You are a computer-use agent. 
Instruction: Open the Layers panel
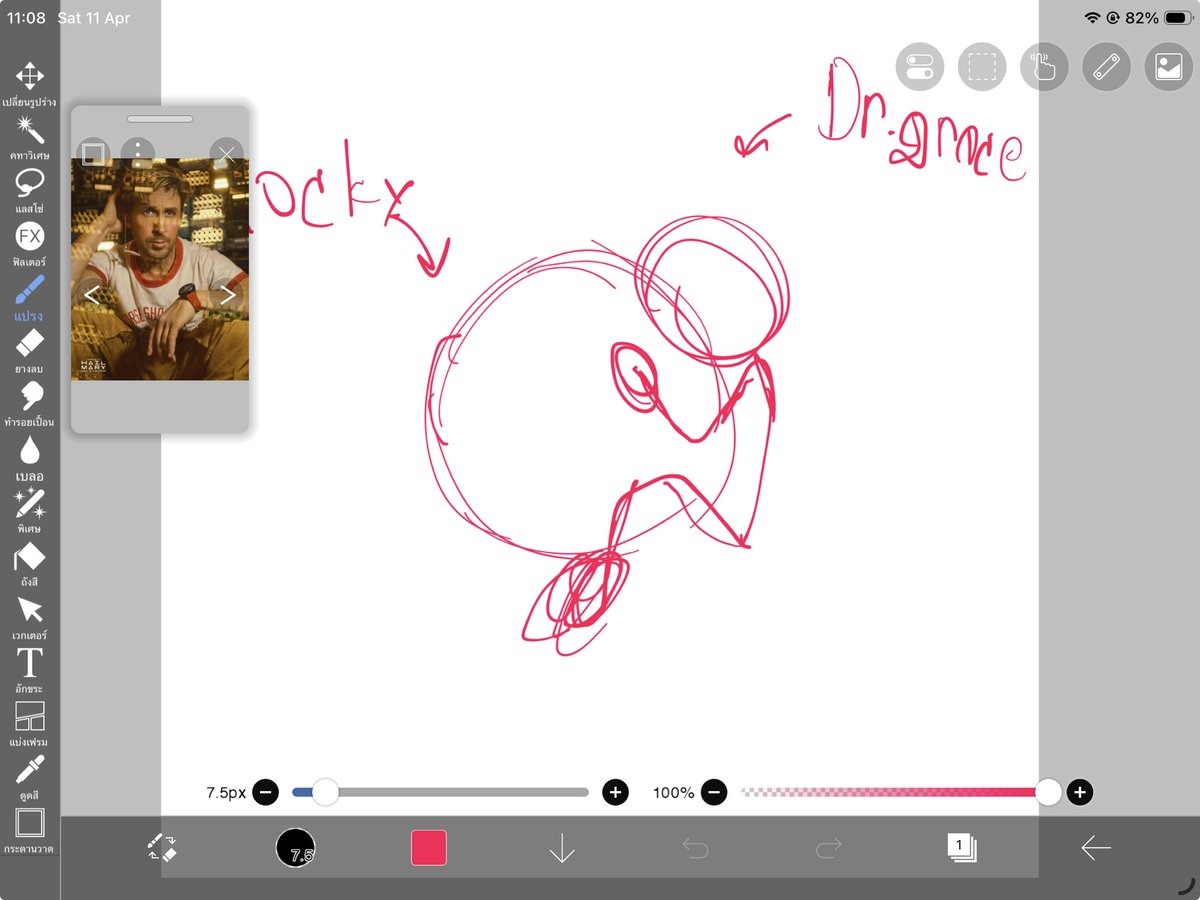click(962, 848)
